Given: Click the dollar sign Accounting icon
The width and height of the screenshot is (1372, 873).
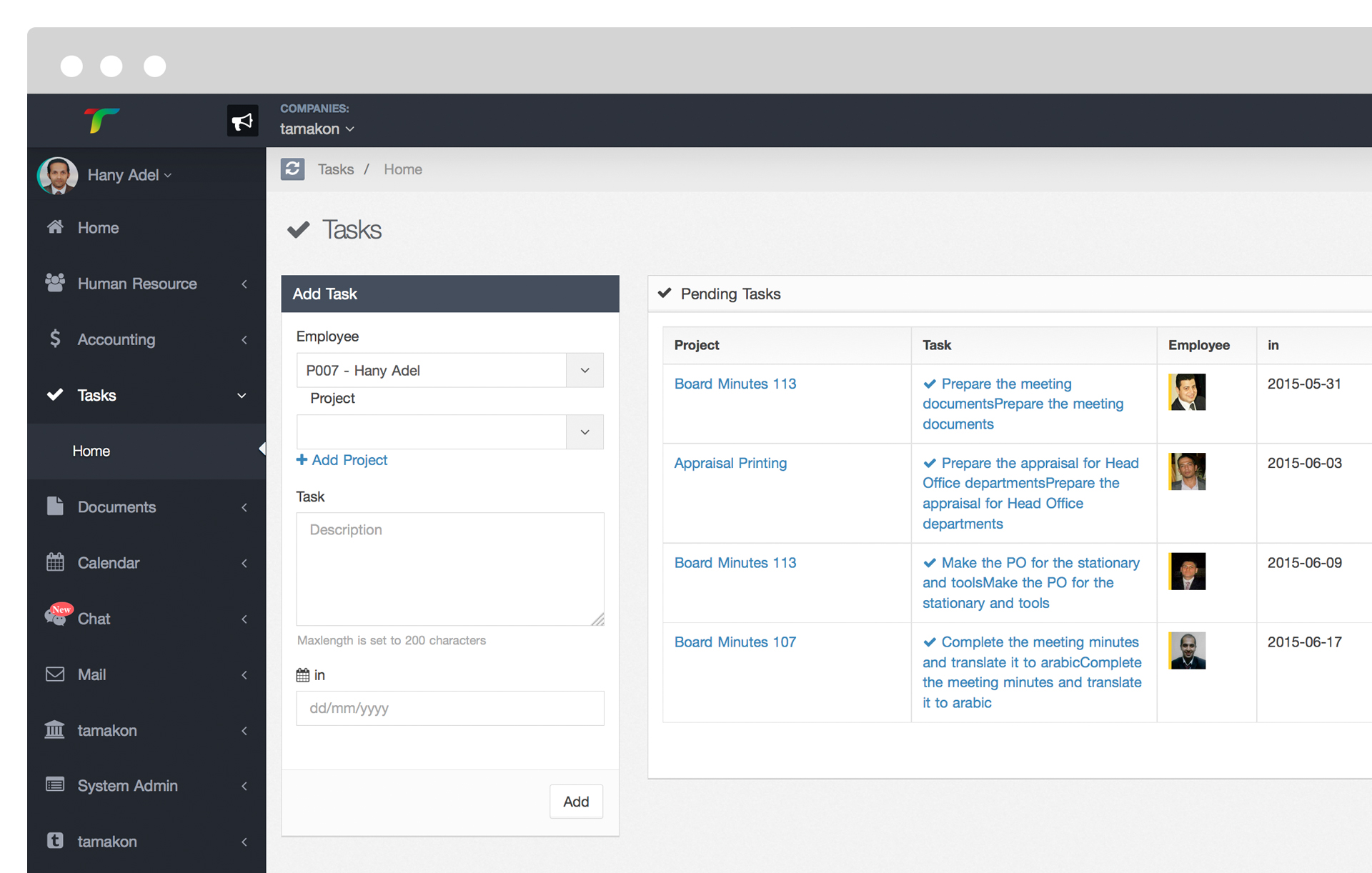Looking at the screenshot, I should coord(55,339).
